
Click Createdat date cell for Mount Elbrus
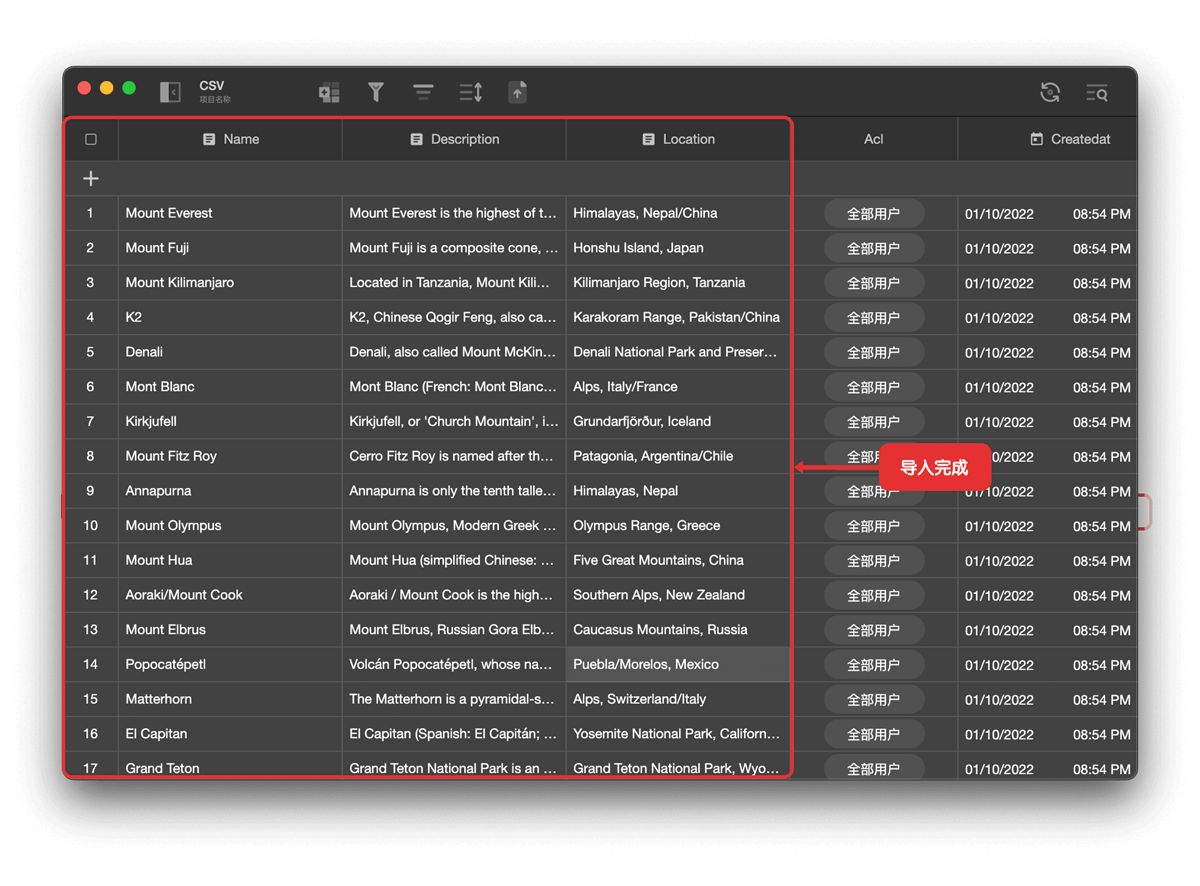(x=1048, y=630)
